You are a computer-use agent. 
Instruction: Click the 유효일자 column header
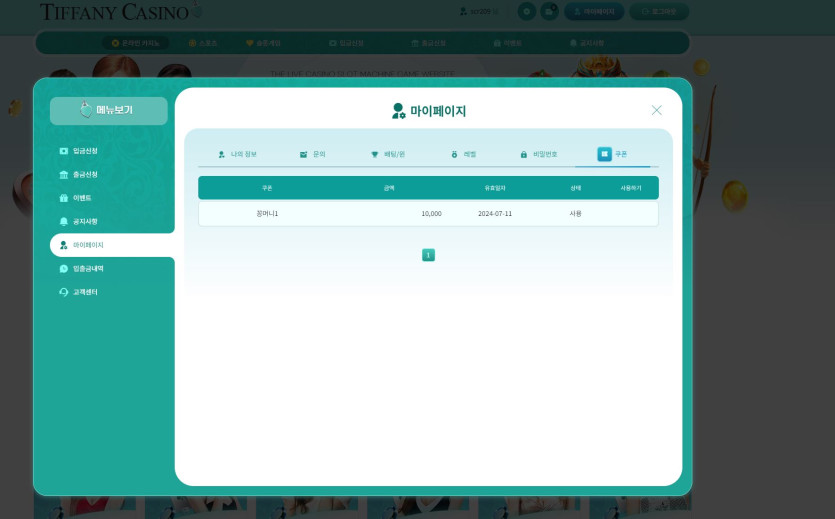tap(495, 188)
